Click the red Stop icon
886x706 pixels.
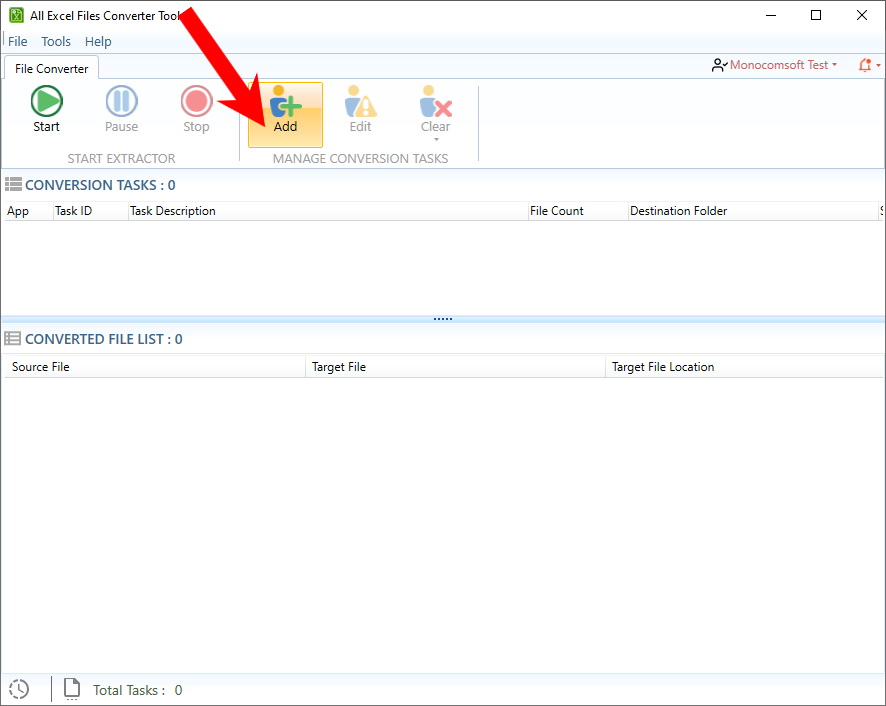196,101
